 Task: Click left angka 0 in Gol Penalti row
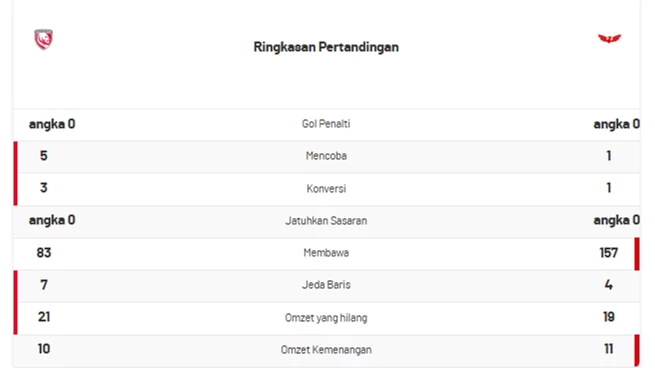52,124
